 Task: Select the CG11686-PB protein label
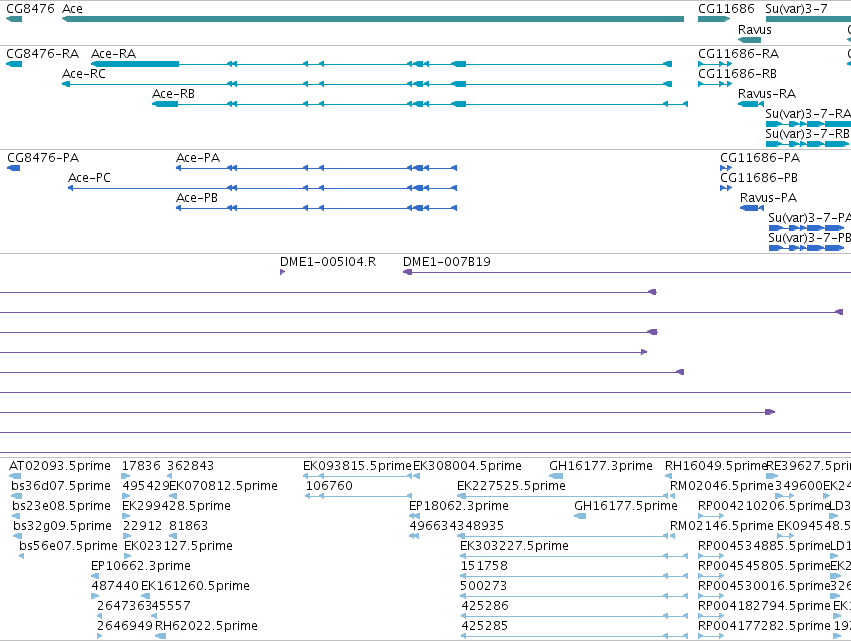759,178
